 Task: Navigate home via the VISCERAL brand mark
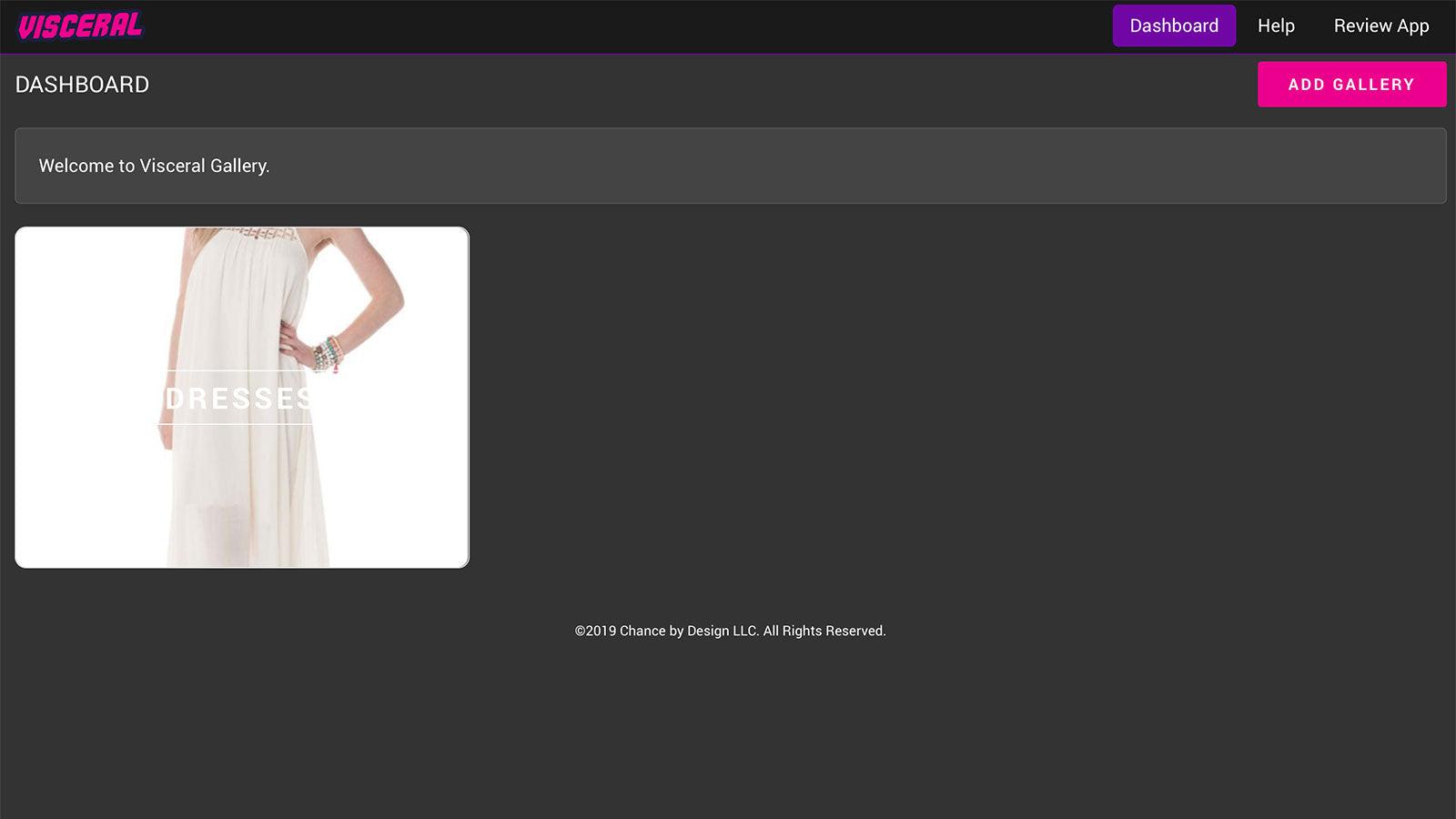(x=79, y=25)
